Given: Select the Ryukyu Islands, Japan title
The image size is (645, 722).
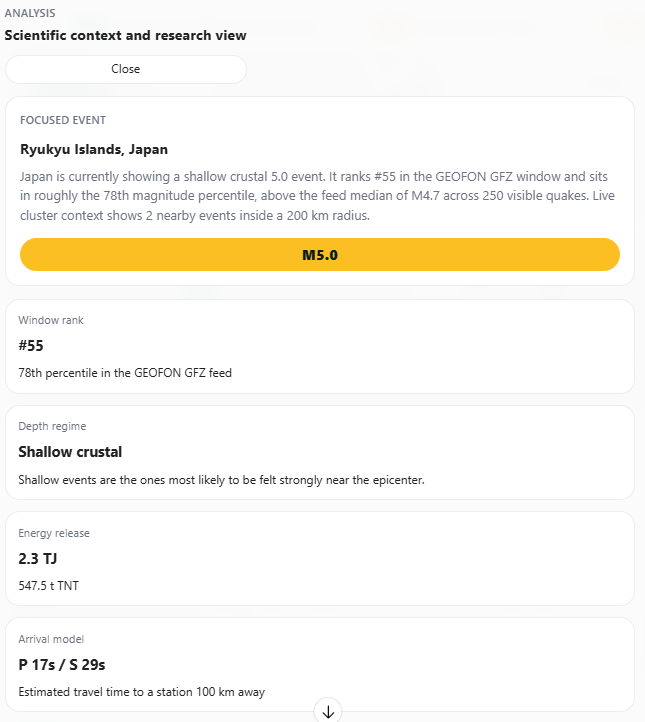Looking at the screenshot, I should click(94, 149).
